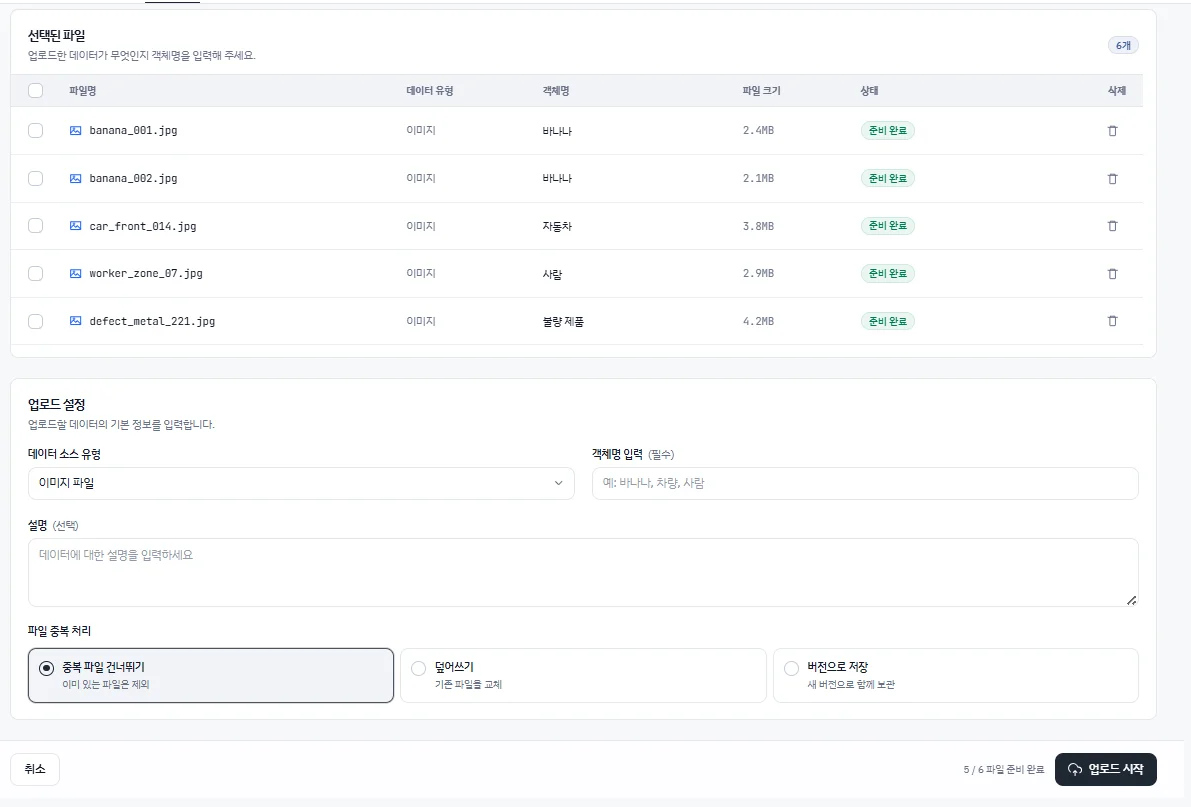Viewport: 1191px width, 807px height.
Task: Click the 3.8MB file size value
Action: pos(758,226)
